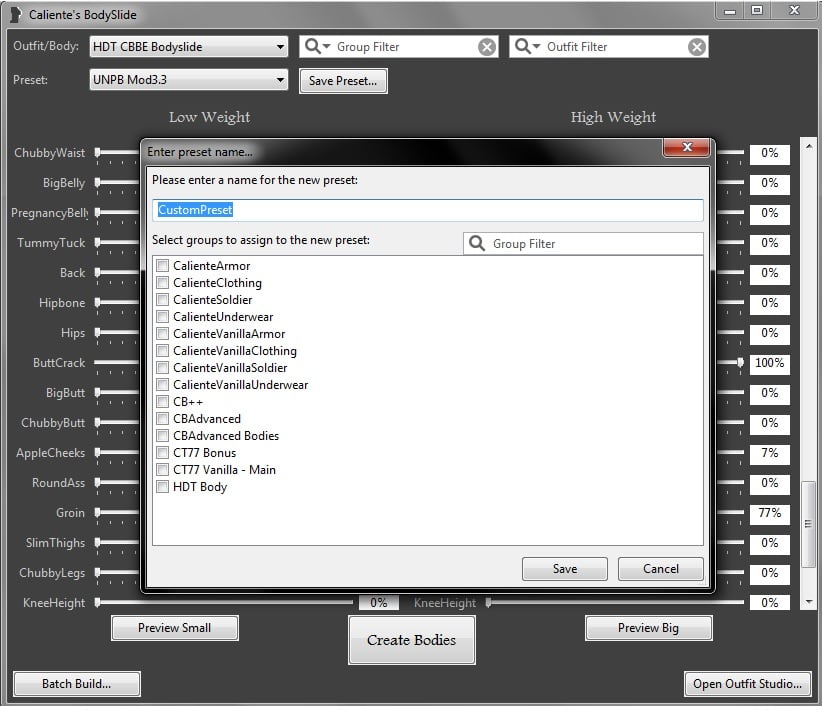Check the CalienteVanillaClothing group

(163, 351)
